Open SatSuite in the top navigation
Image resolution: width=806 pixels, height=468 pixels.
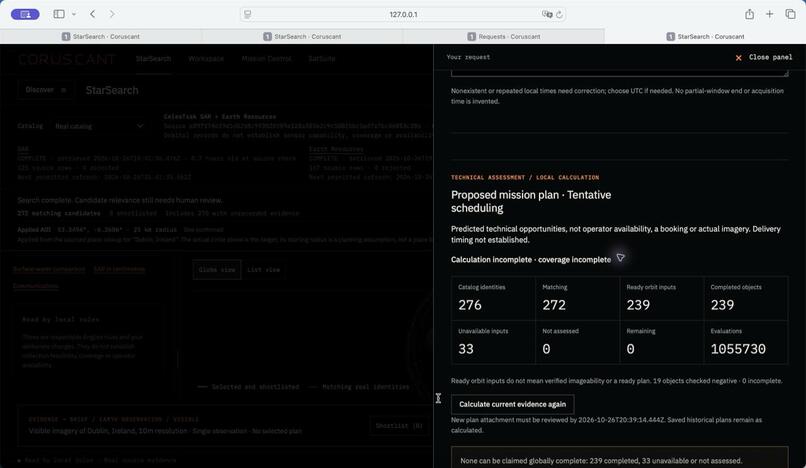pyautogui.click(x=322, y=59)
